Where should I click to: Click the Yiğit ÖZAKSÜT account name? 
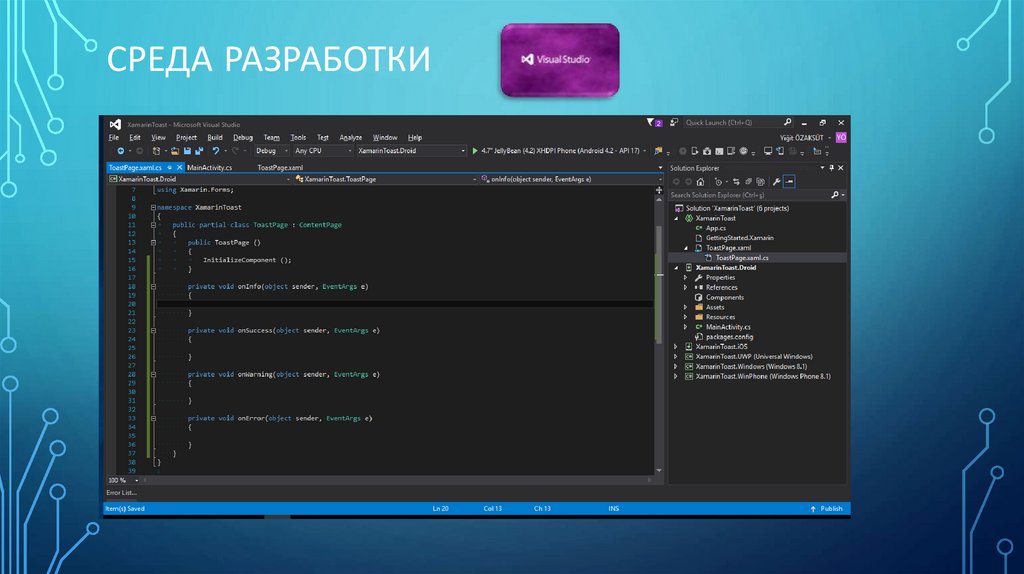point(801,138)
